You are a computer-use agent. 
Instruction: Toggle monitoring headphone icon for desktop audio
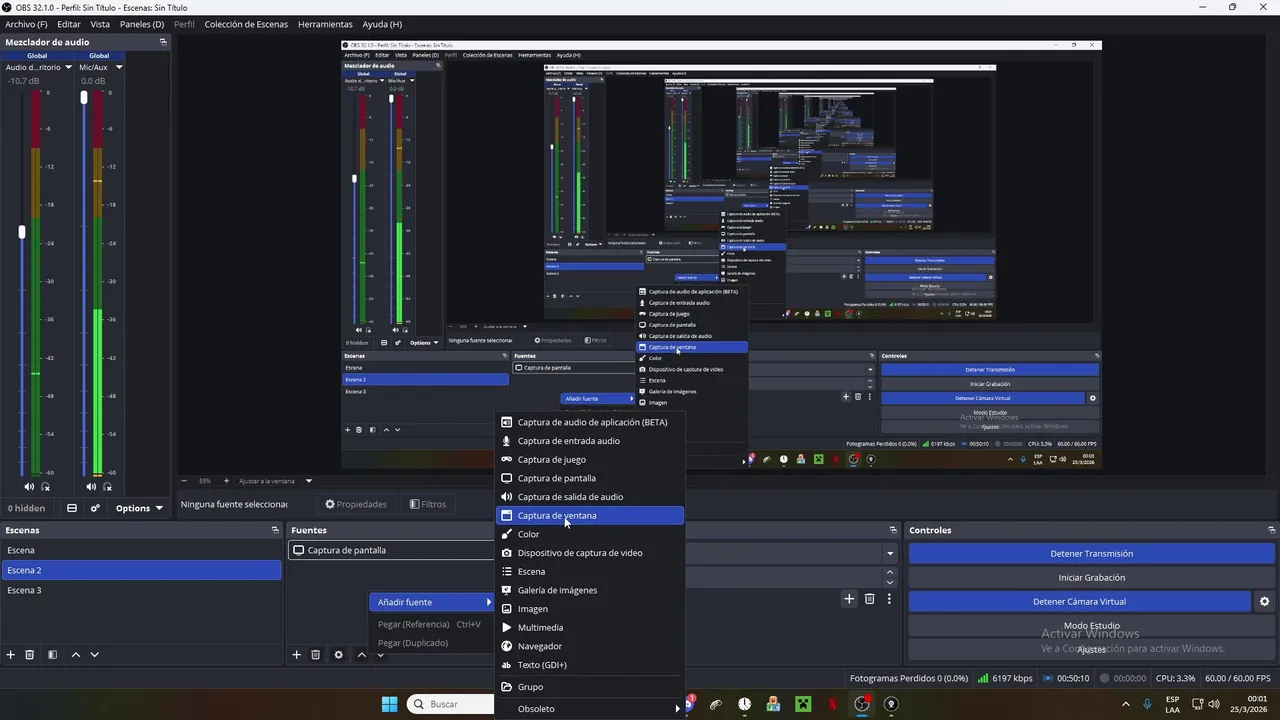[x=46, y=487]
